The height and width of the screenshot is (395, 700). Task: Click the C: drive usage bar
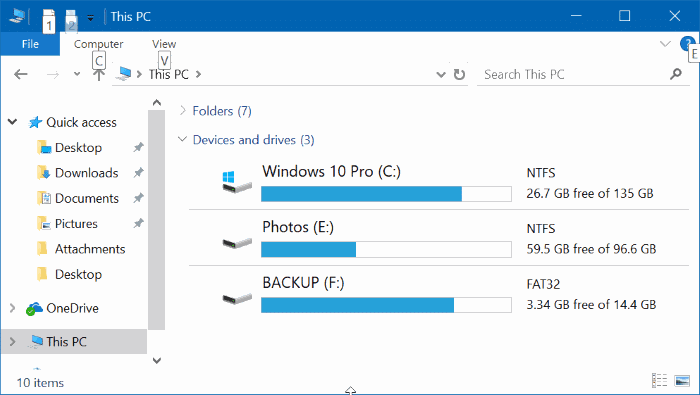[386, 194]
